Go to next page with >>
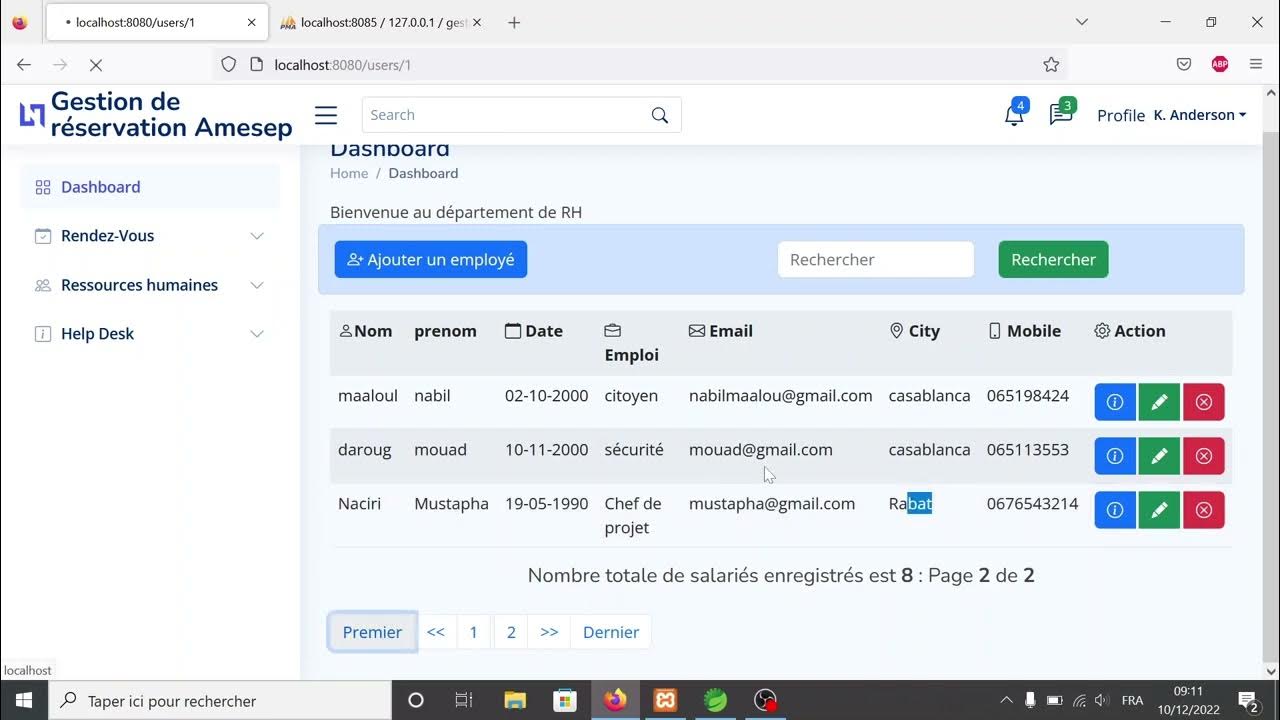 tap(549, 632)
